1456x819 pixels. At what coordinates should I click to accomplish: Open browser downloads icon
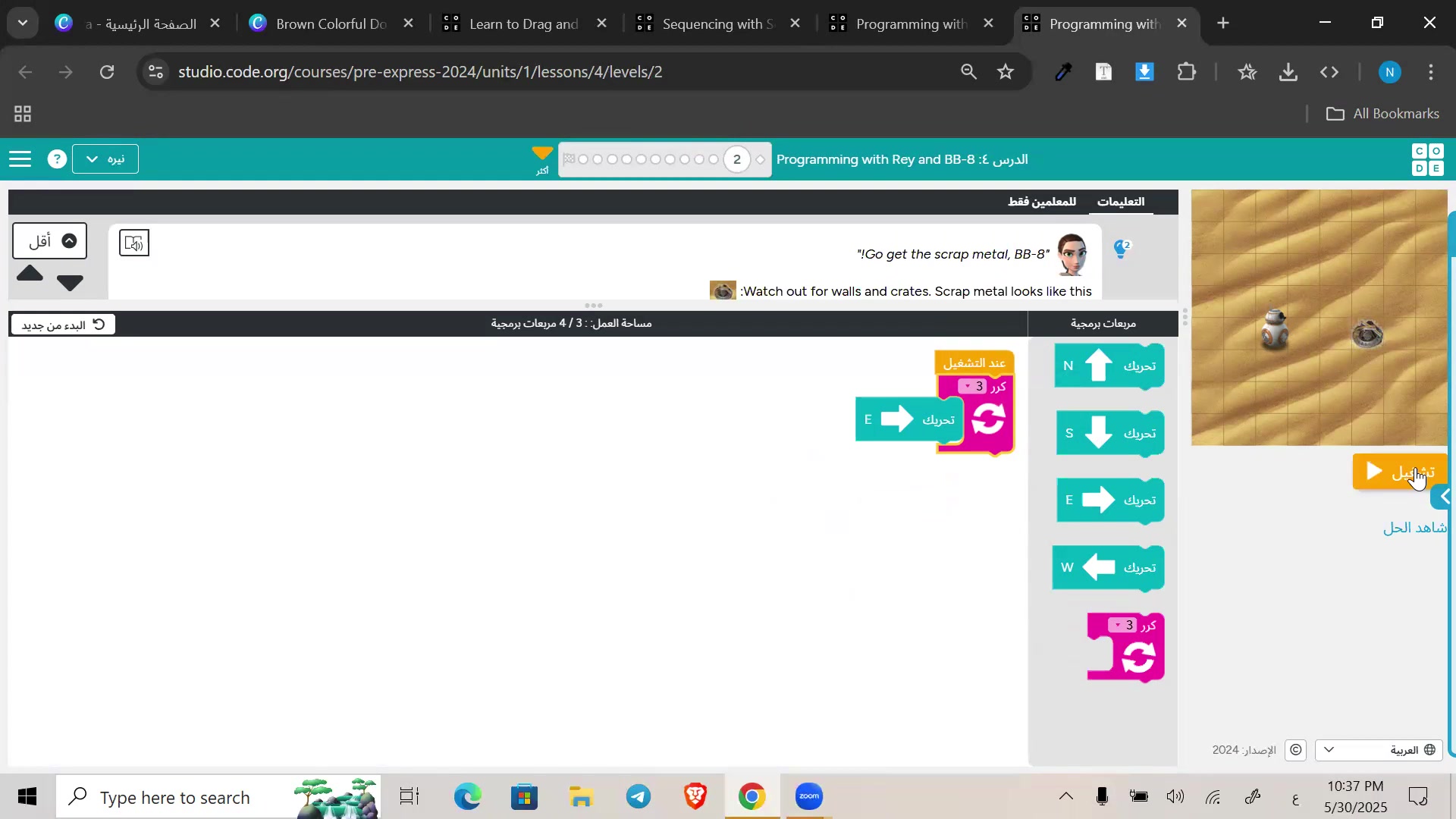[x=1288, y=72]
